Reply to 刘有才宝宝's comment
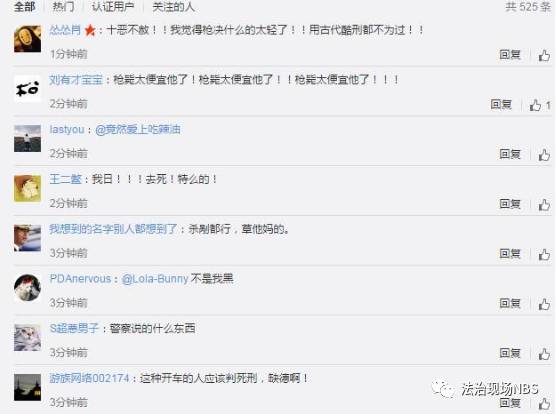Image resolution: width=556 pixels, height=414 pixels. (501, 104)
